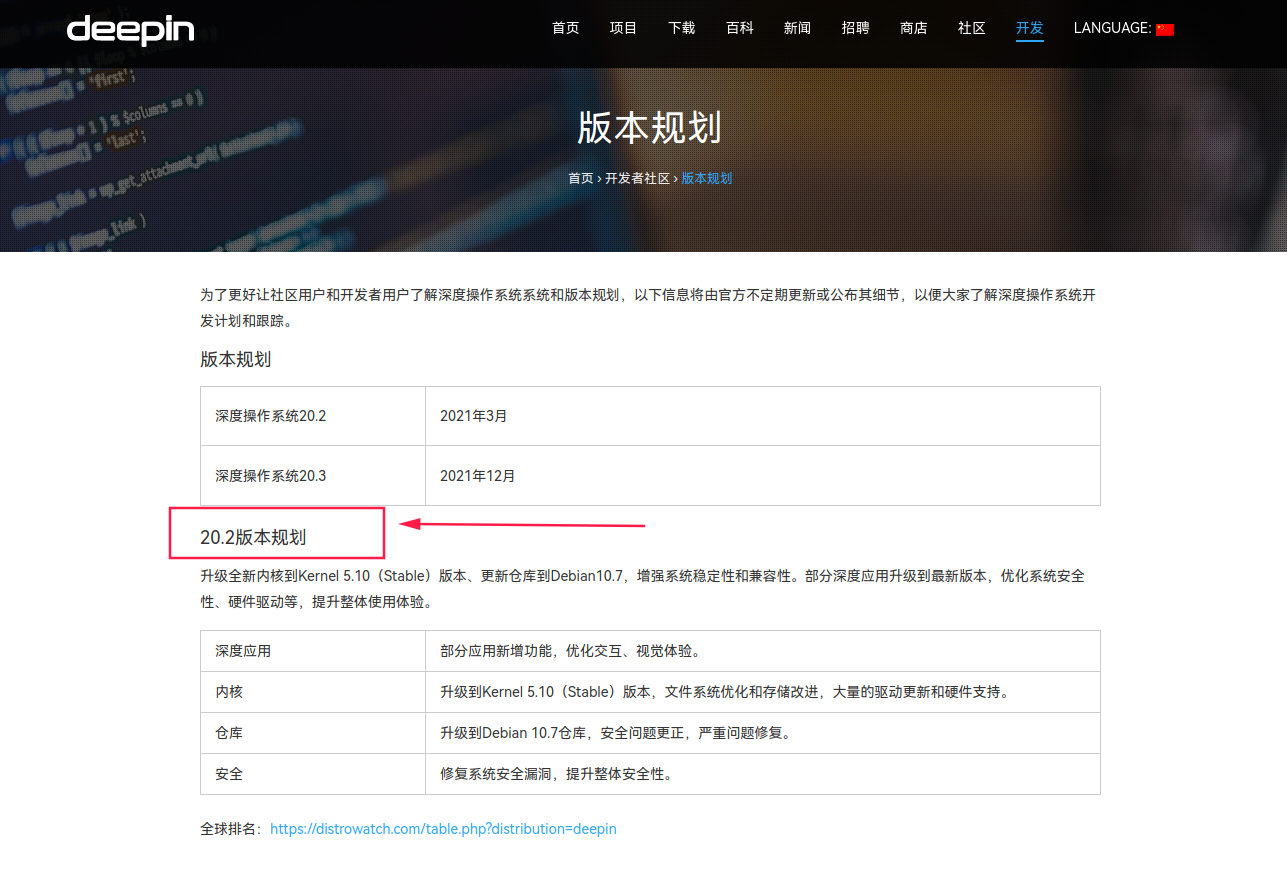Click the 20.2版本规划 heading
Screen dimensions: 1287x887
(x=253, y=537)
